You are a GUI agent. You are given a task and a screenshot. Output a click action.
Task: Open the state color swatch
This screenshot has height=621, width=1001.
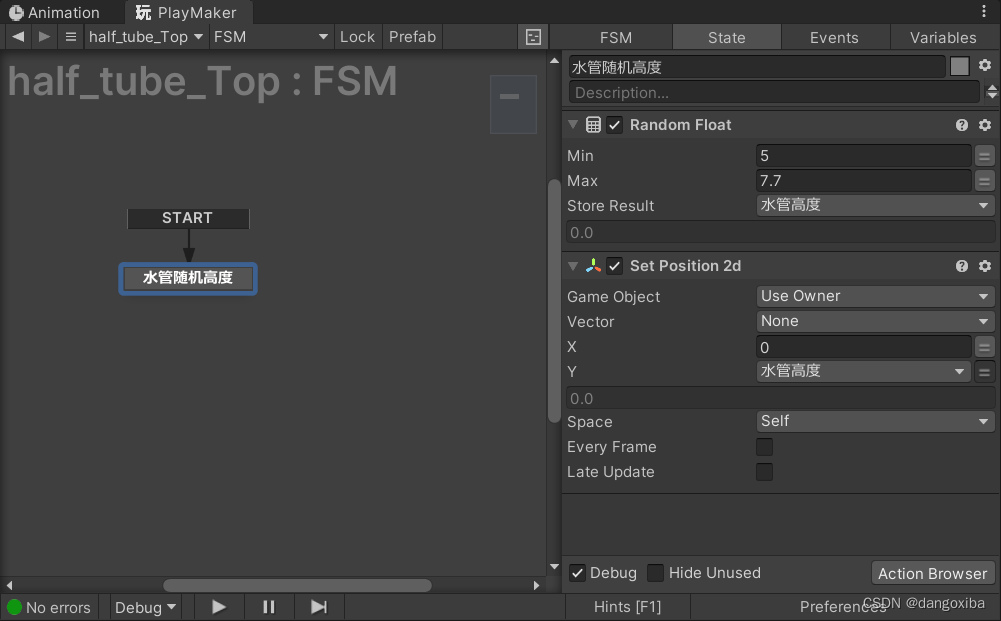coord(960,66)
